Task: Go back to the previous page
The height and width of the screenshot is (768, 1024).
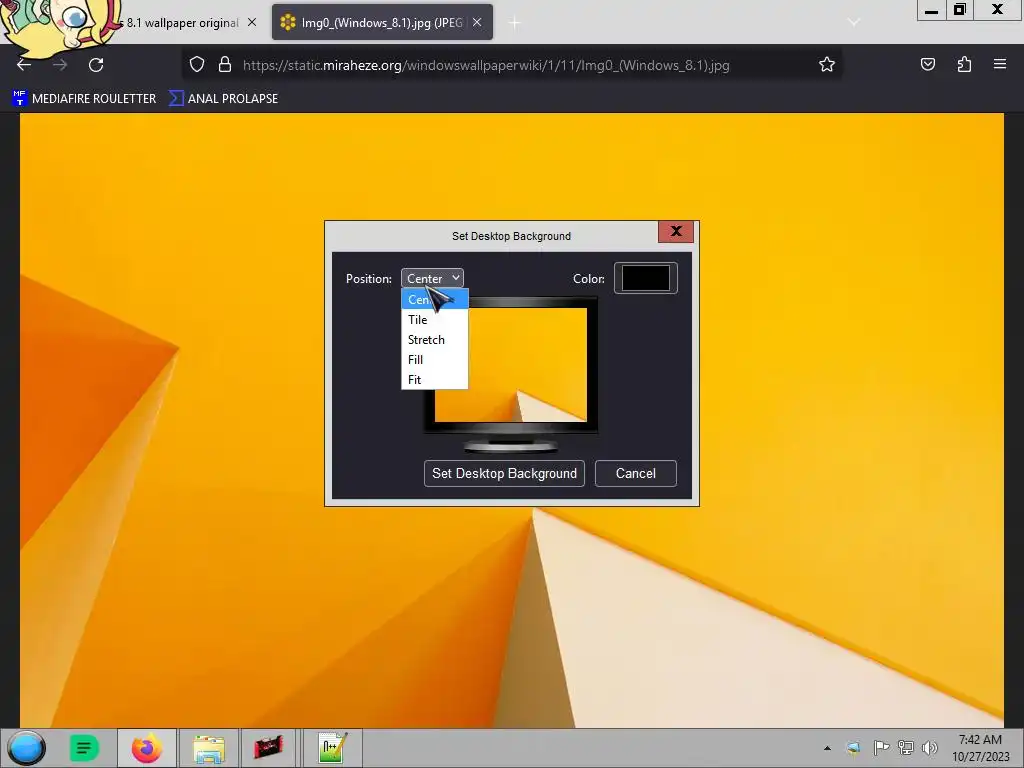Action: (24, 65)
